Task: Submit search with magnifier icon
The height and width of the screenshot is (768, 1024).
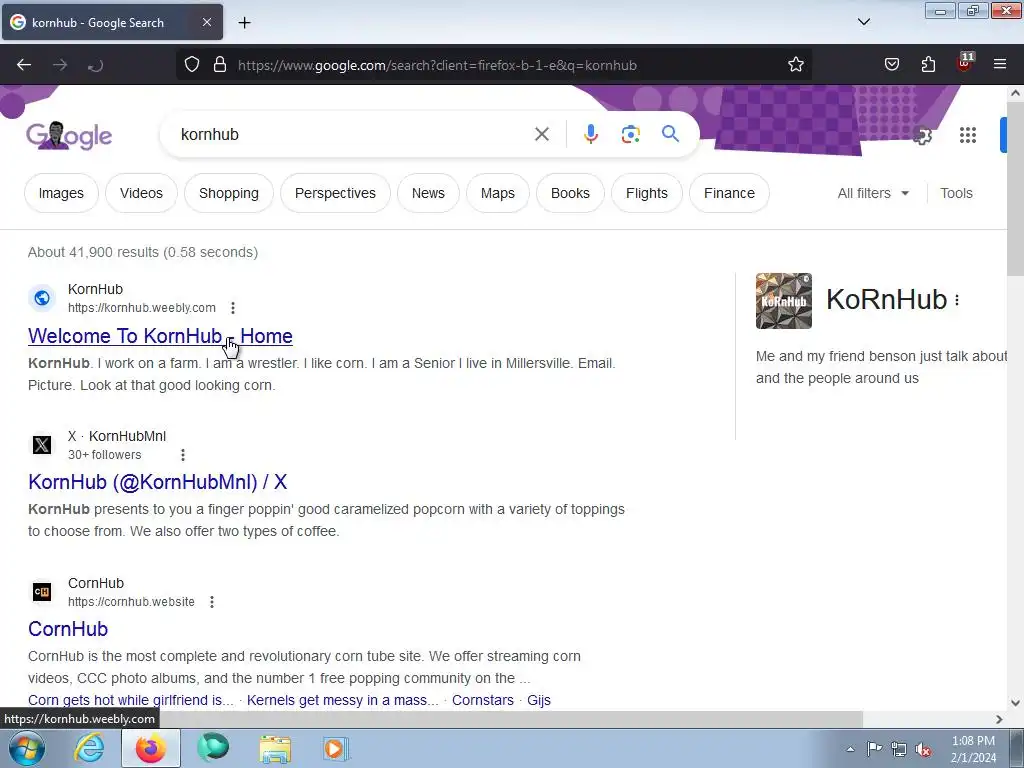Action: pyautogui.click(x=670, y=134)
